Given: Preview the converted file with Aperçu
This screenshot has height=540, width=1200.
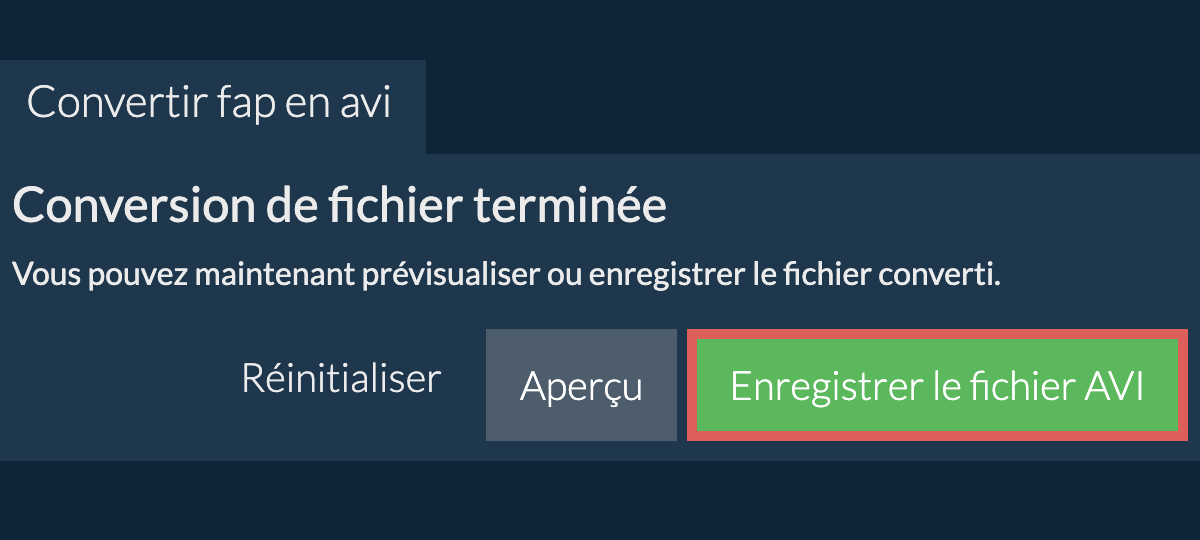Looking at the screenshot, I should [581, 385].
